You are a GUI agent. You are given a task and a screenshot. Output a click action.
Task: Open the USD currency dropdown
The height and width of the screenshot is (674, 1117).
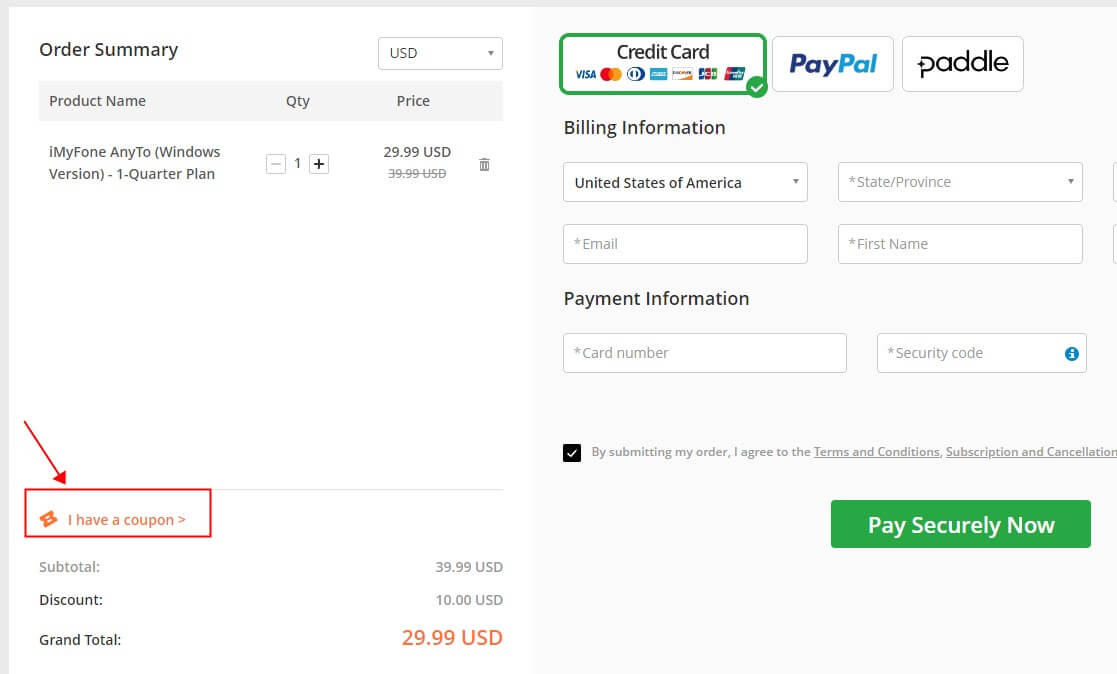click(440, 53)
